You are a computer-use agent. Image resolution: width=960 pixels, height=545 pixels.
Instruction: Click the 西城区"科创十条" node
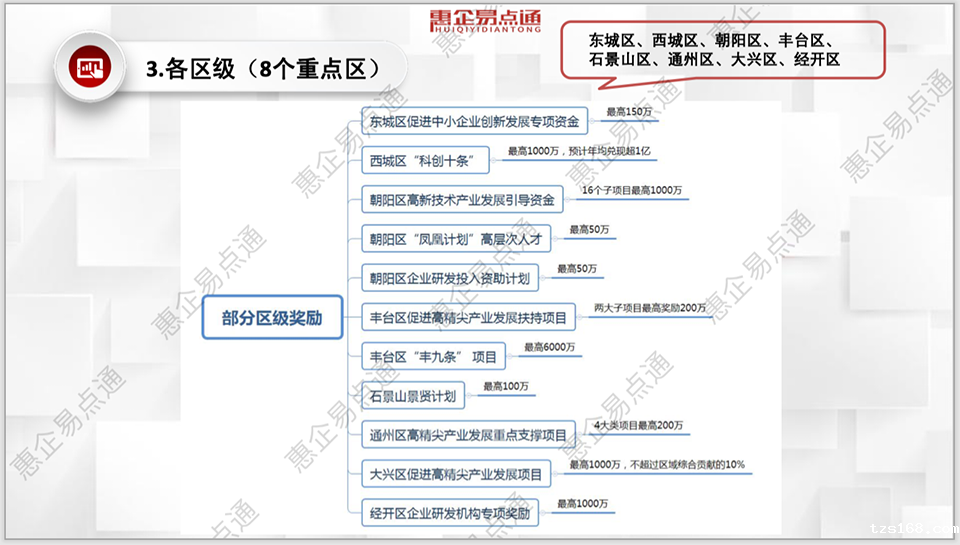tap(428, 160)
